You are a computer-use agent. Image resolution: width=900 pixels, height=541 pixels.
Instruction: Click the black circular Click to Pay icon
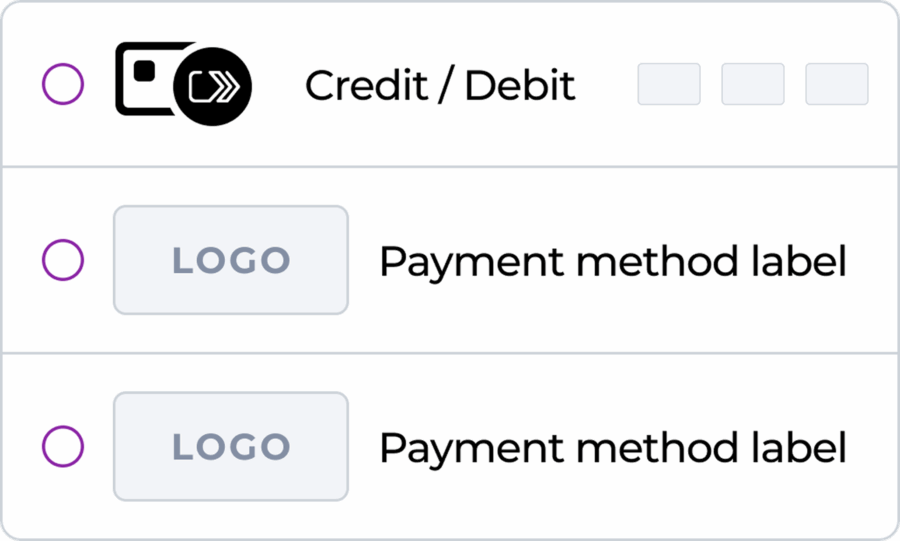click(x=212, y=87)
